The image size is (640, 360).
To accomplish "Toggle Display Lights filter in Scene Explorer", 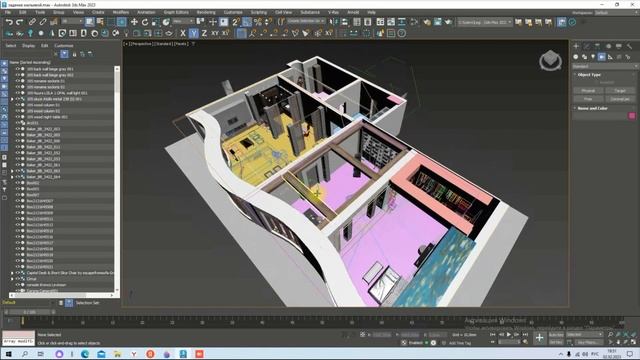I will [x=4, y=79].
